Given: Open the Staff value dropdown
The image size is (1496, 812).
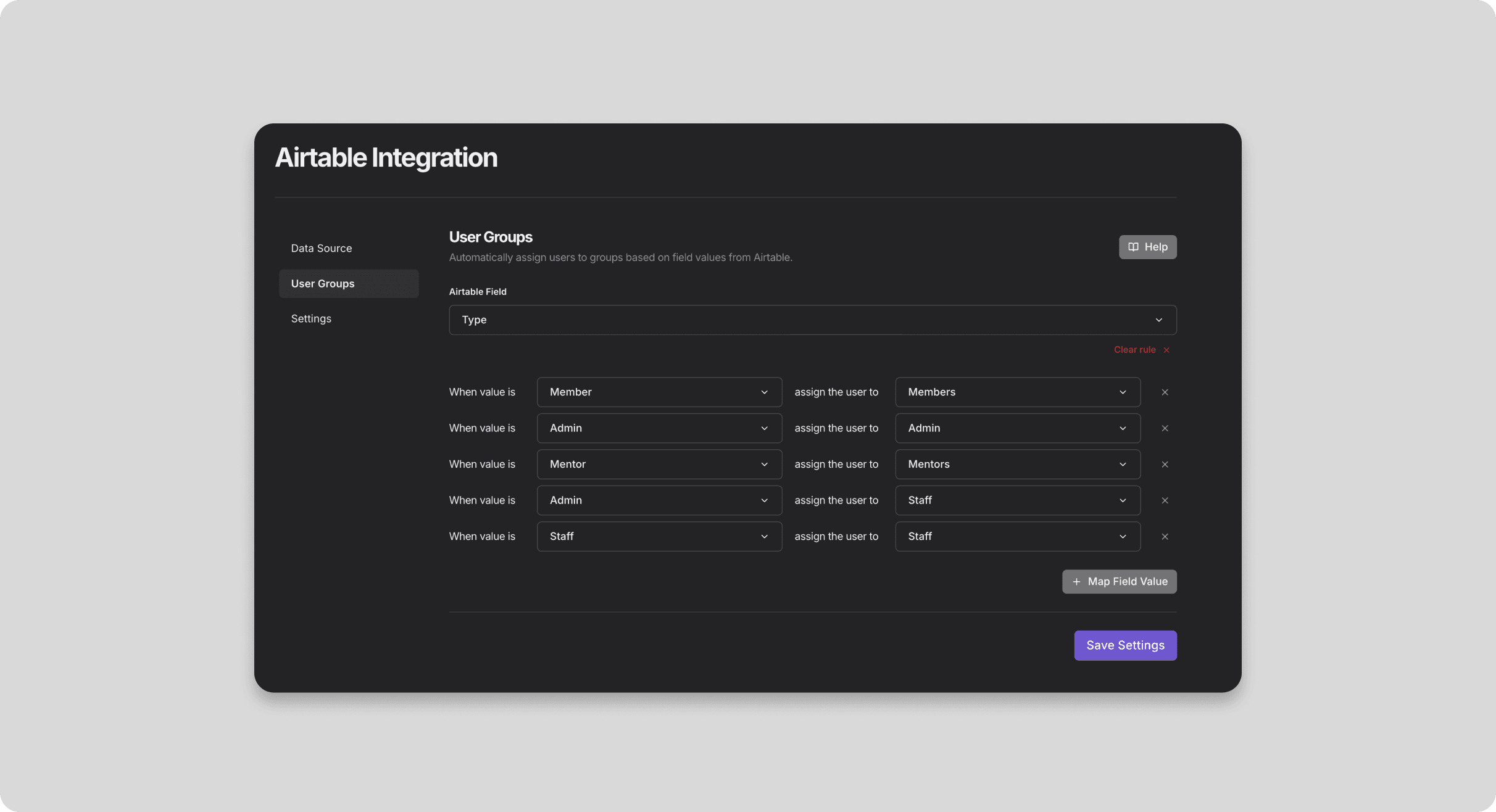Looking at the screenshot, I should (x=659, y=537).
